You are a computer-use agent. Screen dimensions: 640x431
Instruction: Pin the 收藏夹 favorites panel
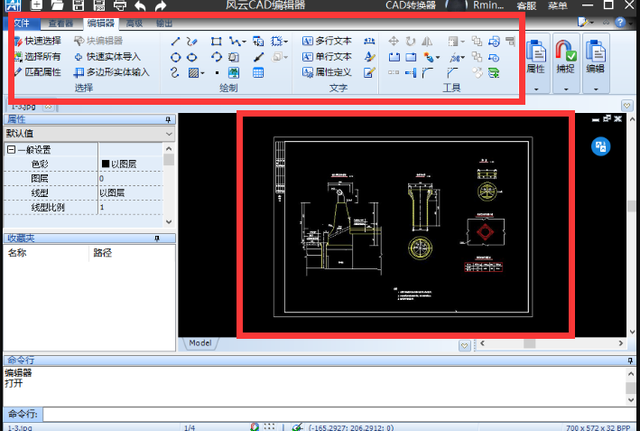(157, 239)
